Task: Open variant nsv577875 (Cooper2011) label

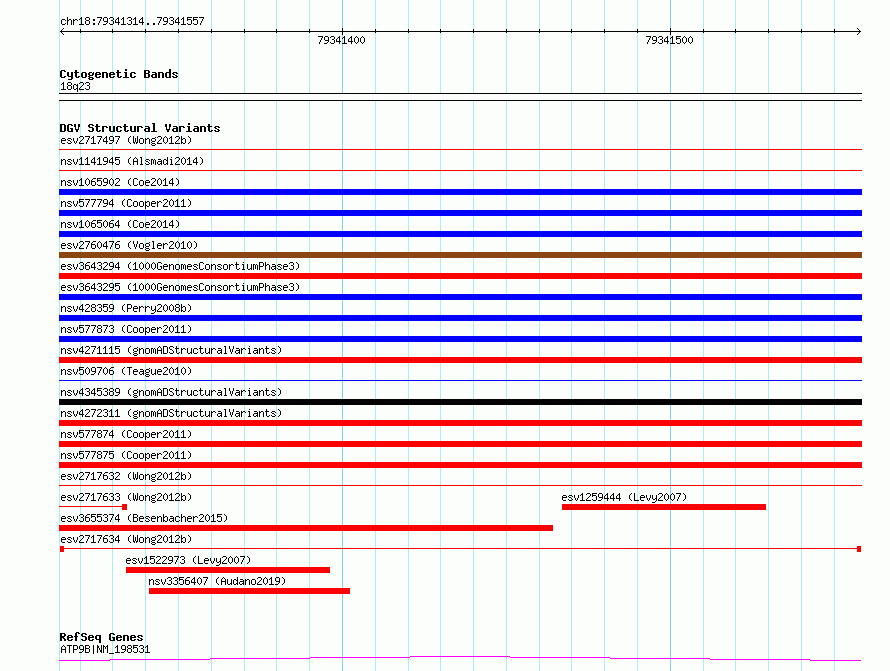Action: 126,455
